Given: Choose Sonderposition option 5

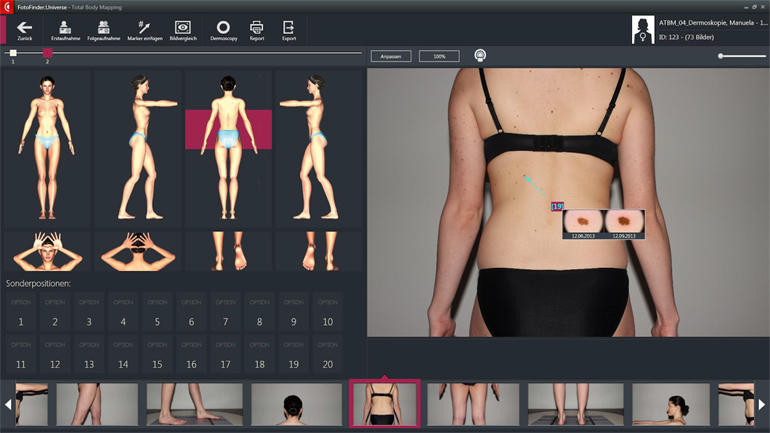Looking at the screenshot, I should pyautogui.click(x=157, y=312).
